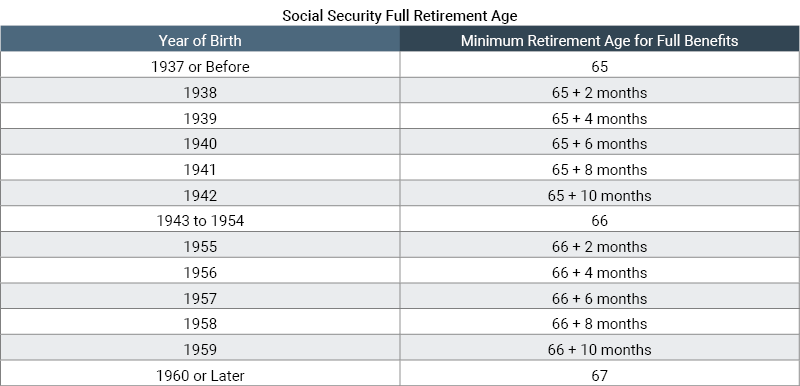This screenshot has height=386, width=800.
Task: Select the 1938 birth year cell
Action: 200,93
